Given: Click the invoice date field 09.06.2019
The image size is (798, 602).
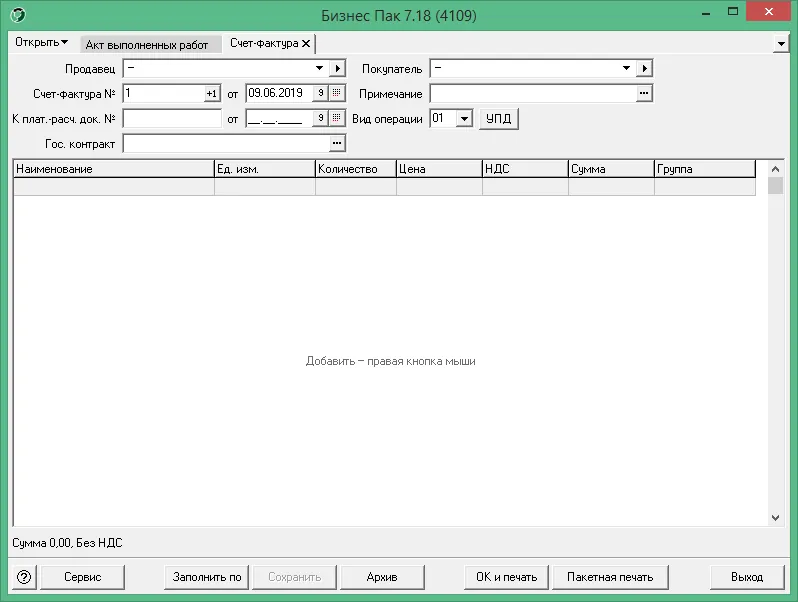Looking at the screenshot, I should click(x=279, y=93).
